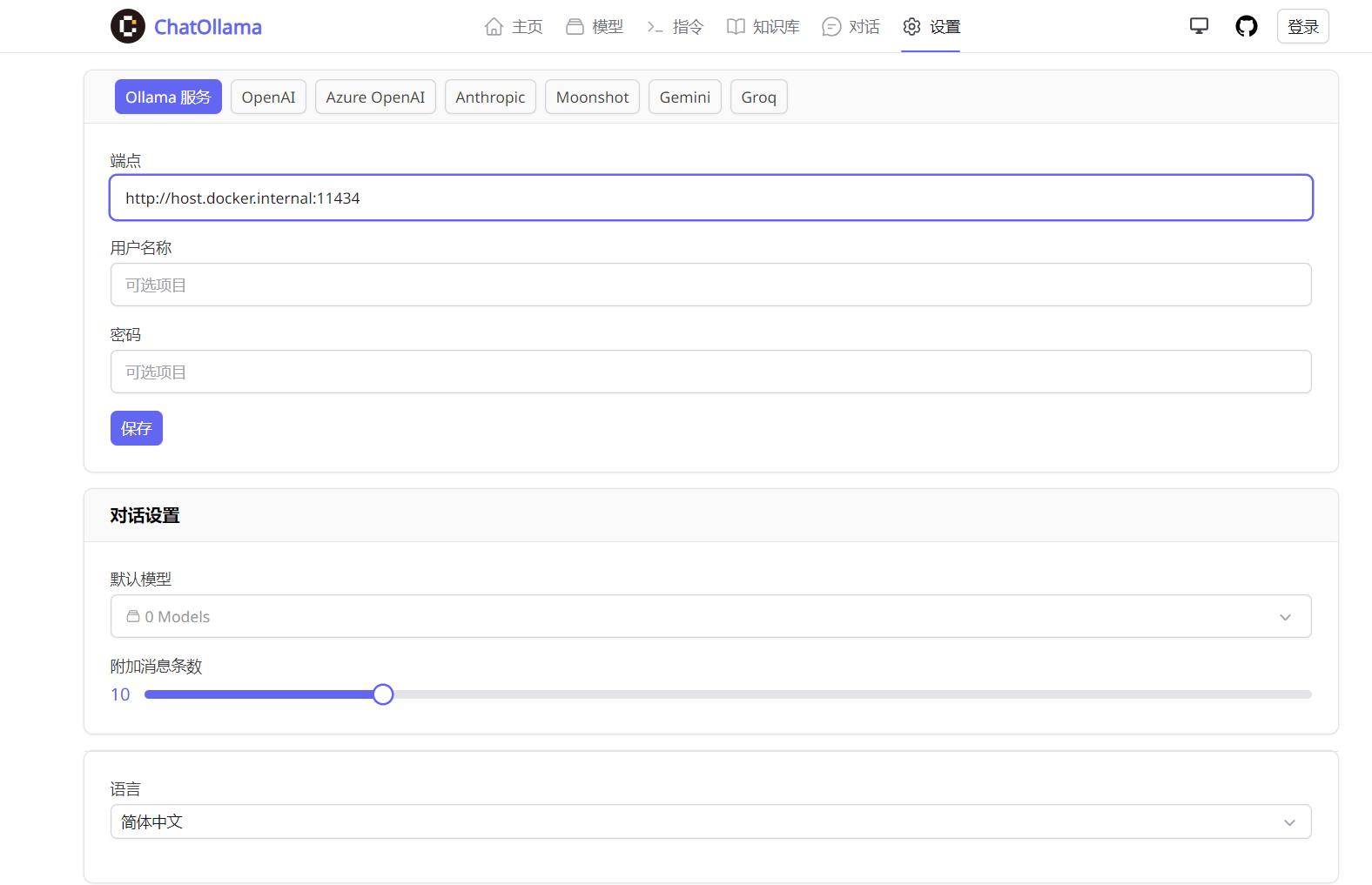Click the 保存 save button
1372x885 pixels.
(137, 428)
